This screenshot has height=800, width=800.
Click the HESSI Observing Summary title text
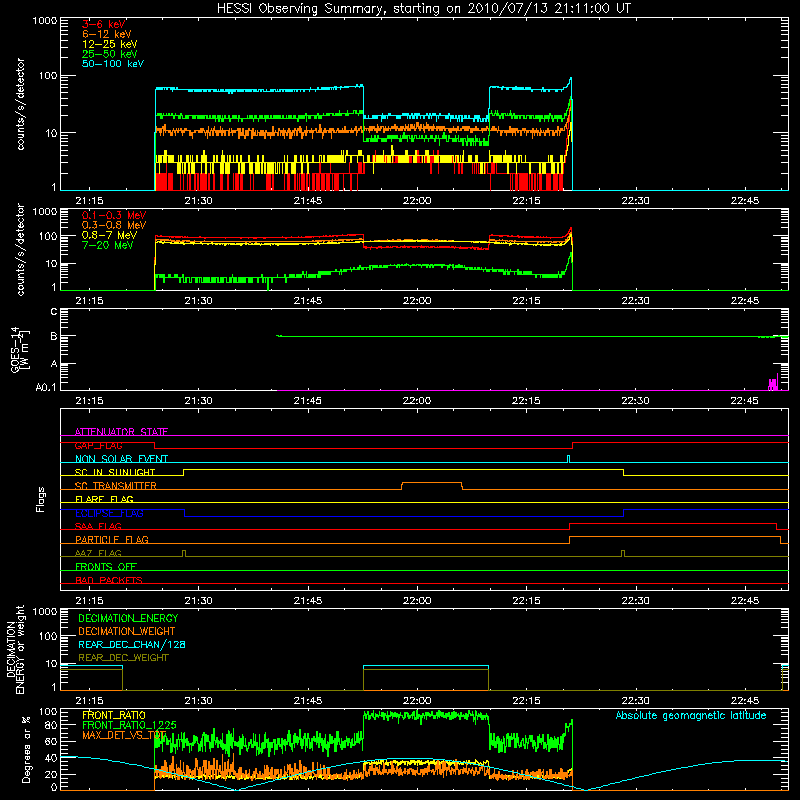tap(424, 8)
